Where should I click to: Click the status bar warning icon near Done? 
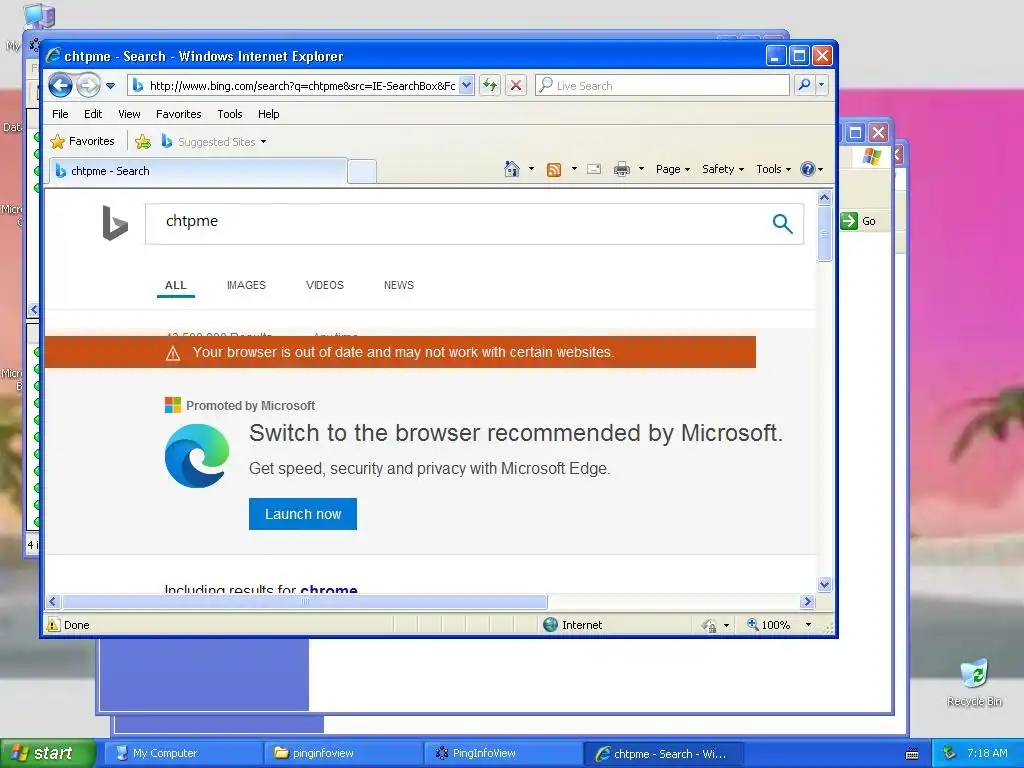[53, 625]
